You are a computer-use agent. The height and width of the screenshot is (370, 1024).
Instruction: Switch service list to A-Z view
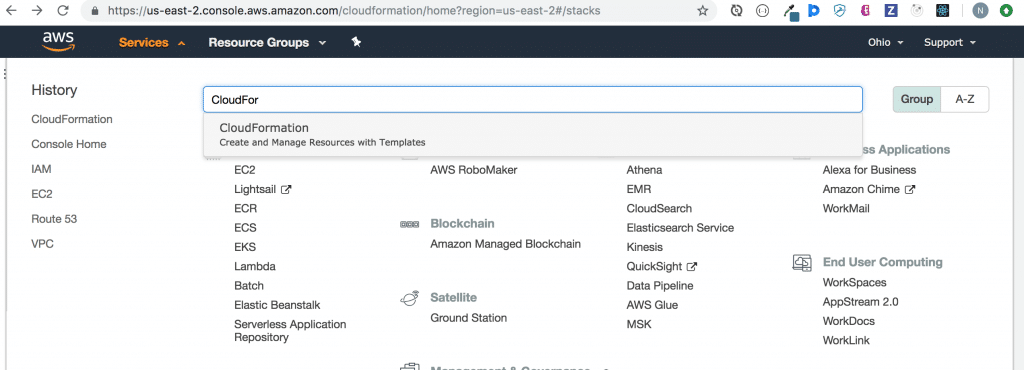pyautogui.click(x=965, y=99)
